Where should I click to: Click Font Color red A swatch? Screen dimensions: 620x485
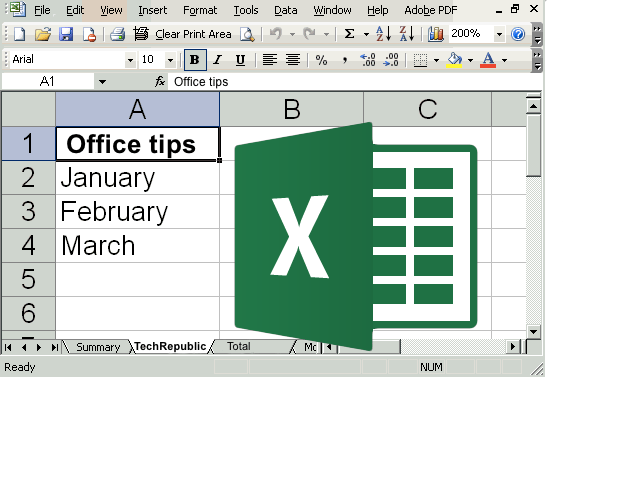point(488,60)
